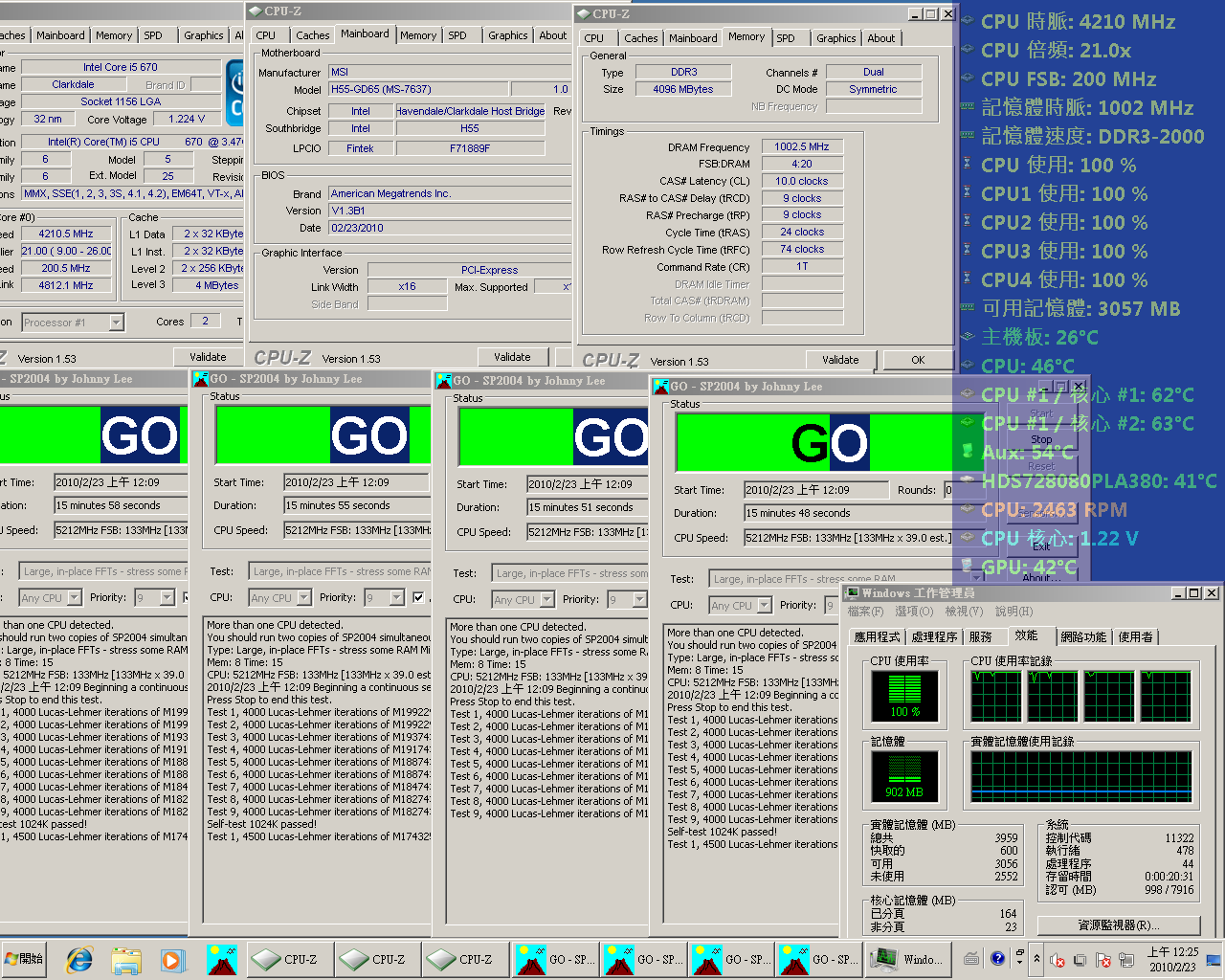Click the gadget icon beside CPU 時脈 4210 MHz

pyautogui.click(x=967, y=21)
